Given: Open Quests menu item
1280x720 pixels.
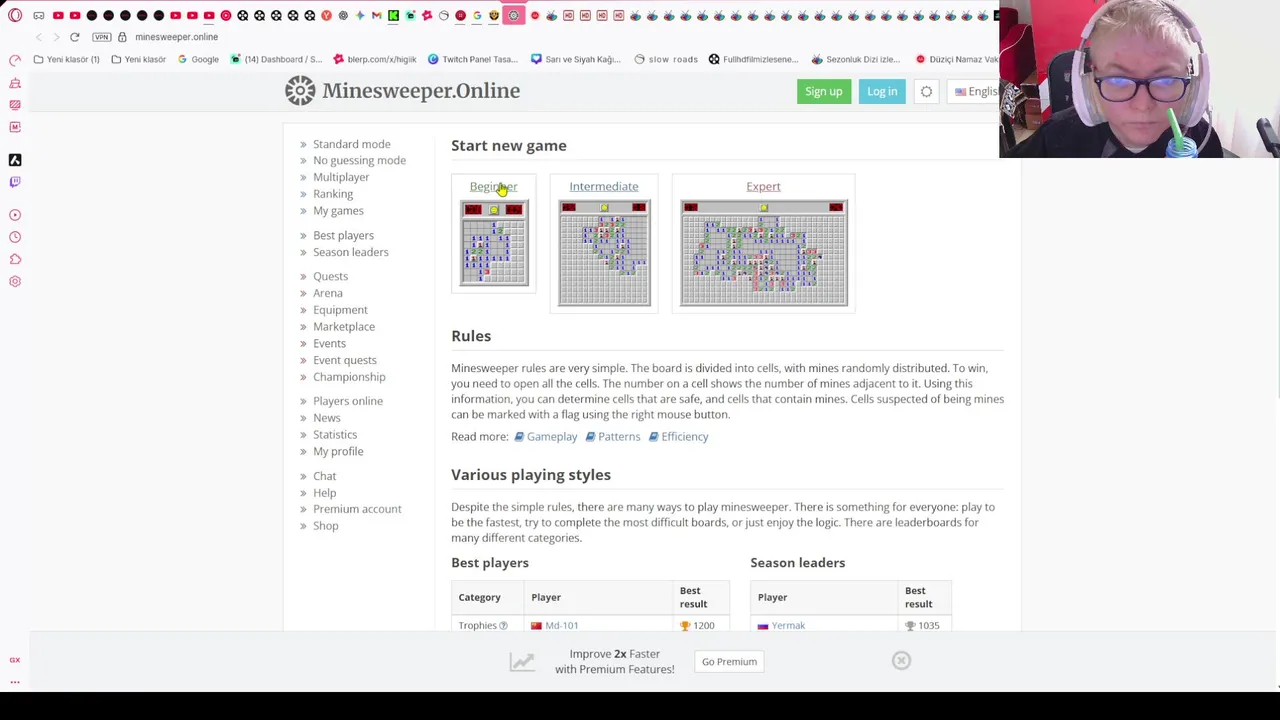Looking at the screenshot, I should (x=330, y=276).
